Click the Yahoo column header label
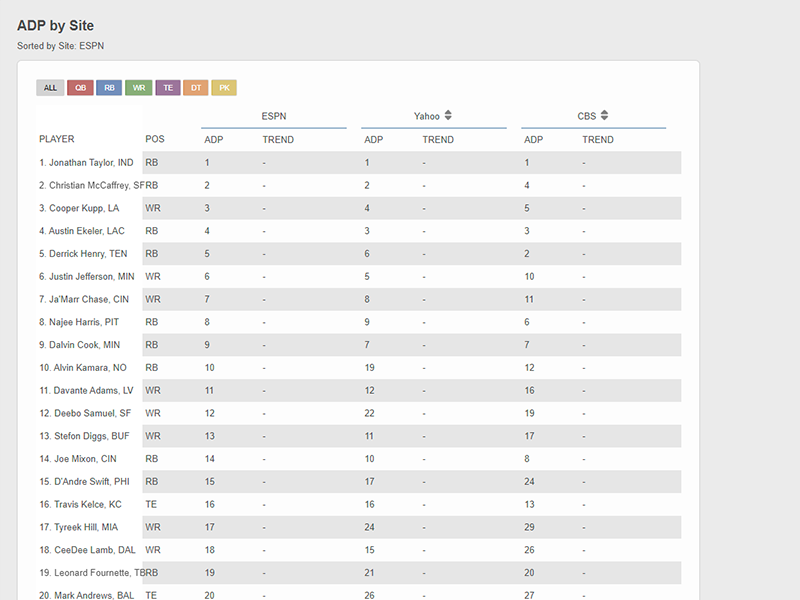800x600 pixels. point(427,116)
